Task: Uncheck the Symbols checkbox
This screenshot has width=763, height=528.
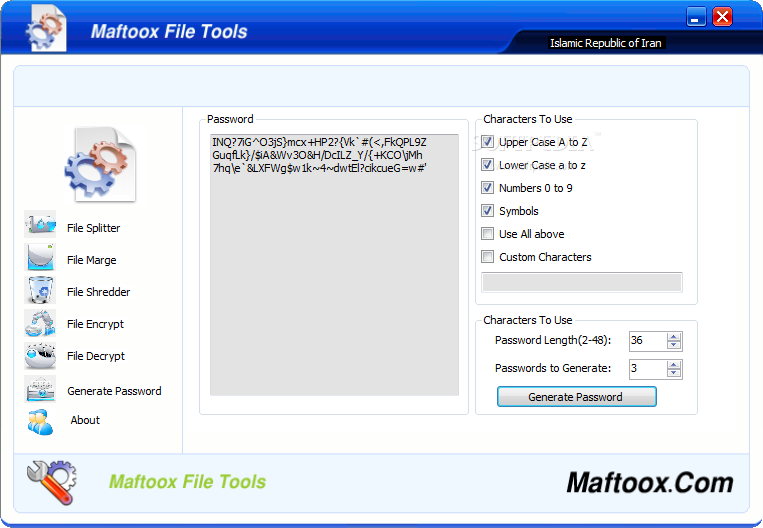Action: click(487, 210)
